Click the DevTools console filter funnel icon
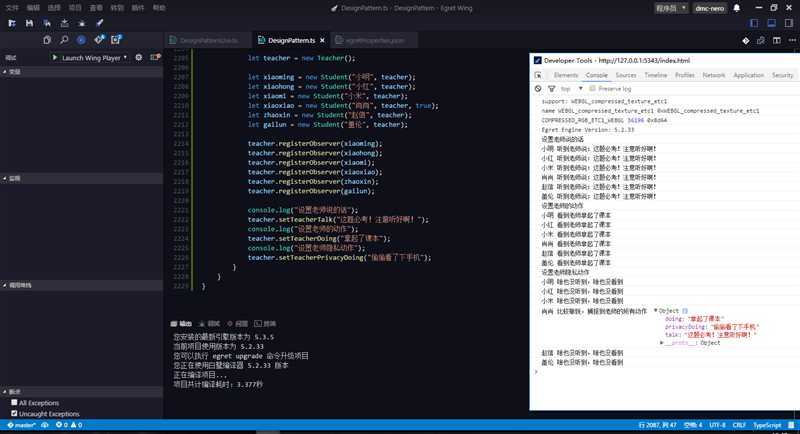Image resolution: width=800 pixels, height=434 pixels. (x=552, y=89)
